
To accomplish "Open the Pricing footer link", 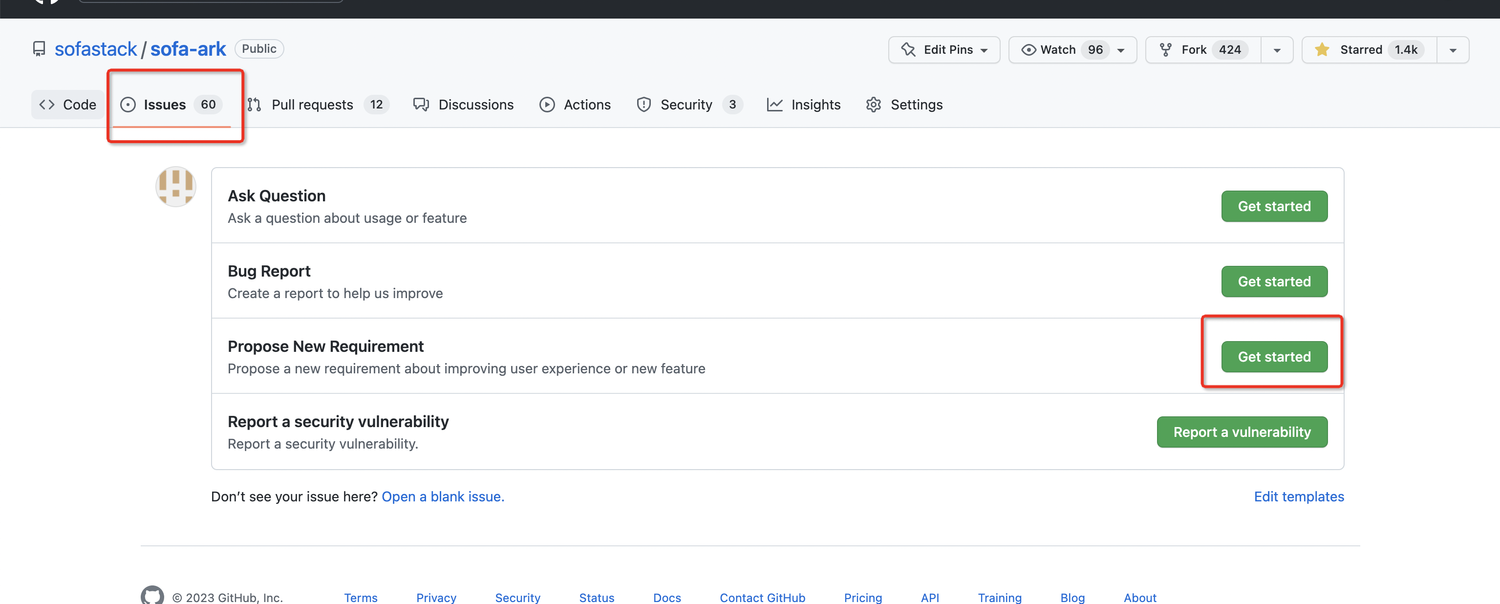I will pyautogui.click(x=863, y=598).
